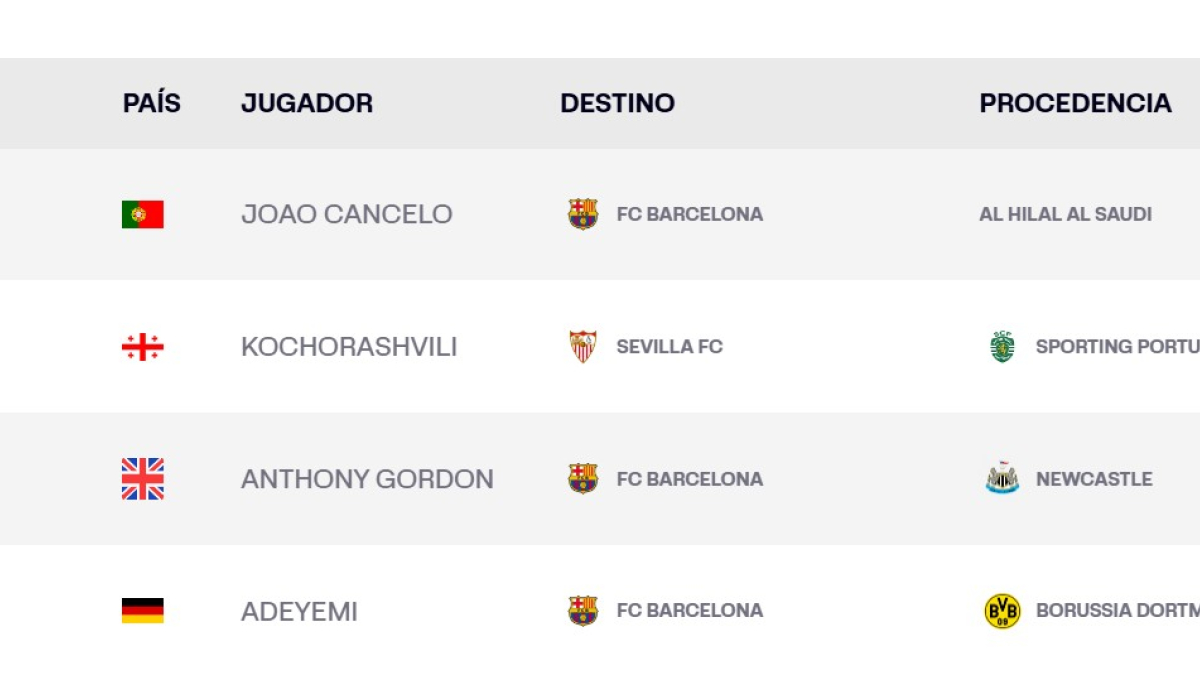This screenshot has width=1200, height=675.
Task: Click the United Kingdom flag icon
Action: pyautogui.click(x=143, y=479)
